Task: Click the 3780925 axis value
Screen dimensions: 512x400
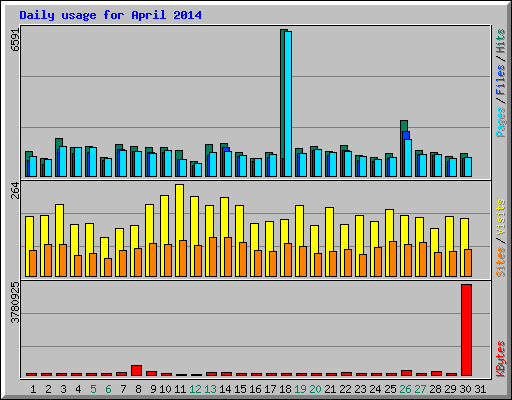Action: pyautogui.click(x=15, y=303)
